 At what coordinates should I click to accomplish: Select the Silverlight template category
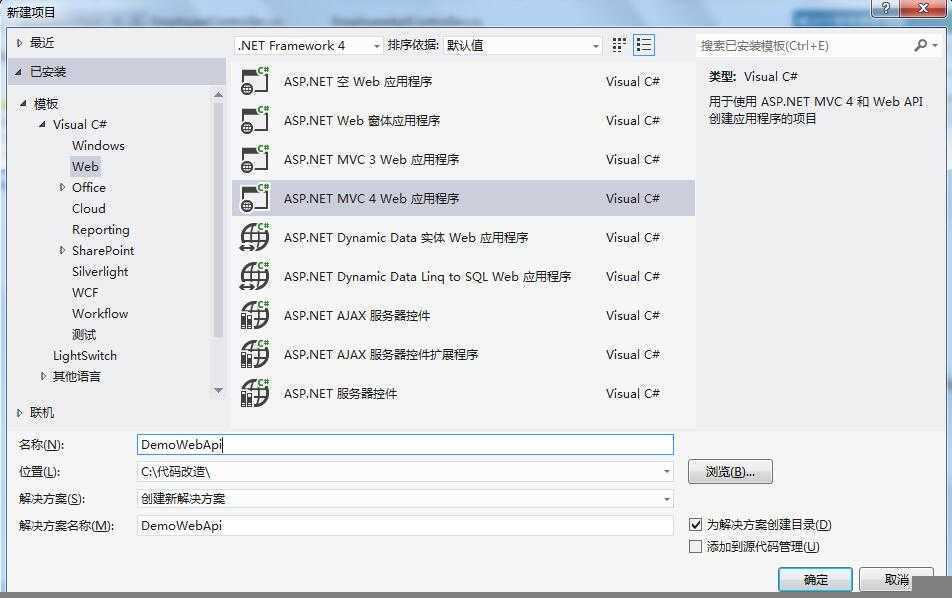(x=100, y=271)
